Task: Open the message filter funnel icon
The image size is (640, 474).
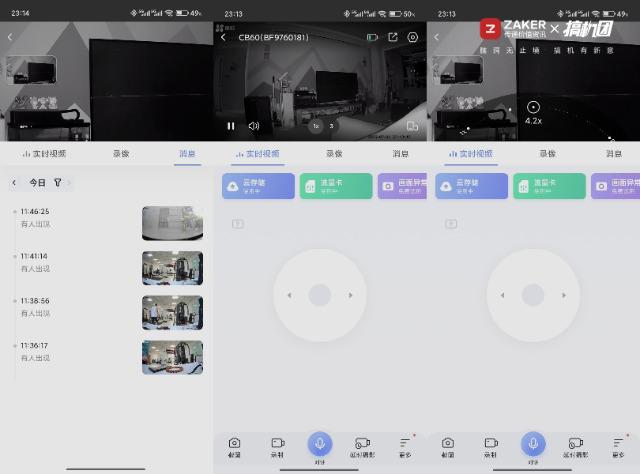Action: [58, 182]
